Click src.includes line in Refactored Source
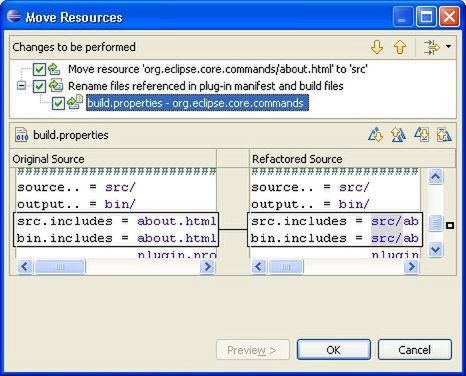The image size is (466, 376). tap(335, 221)
